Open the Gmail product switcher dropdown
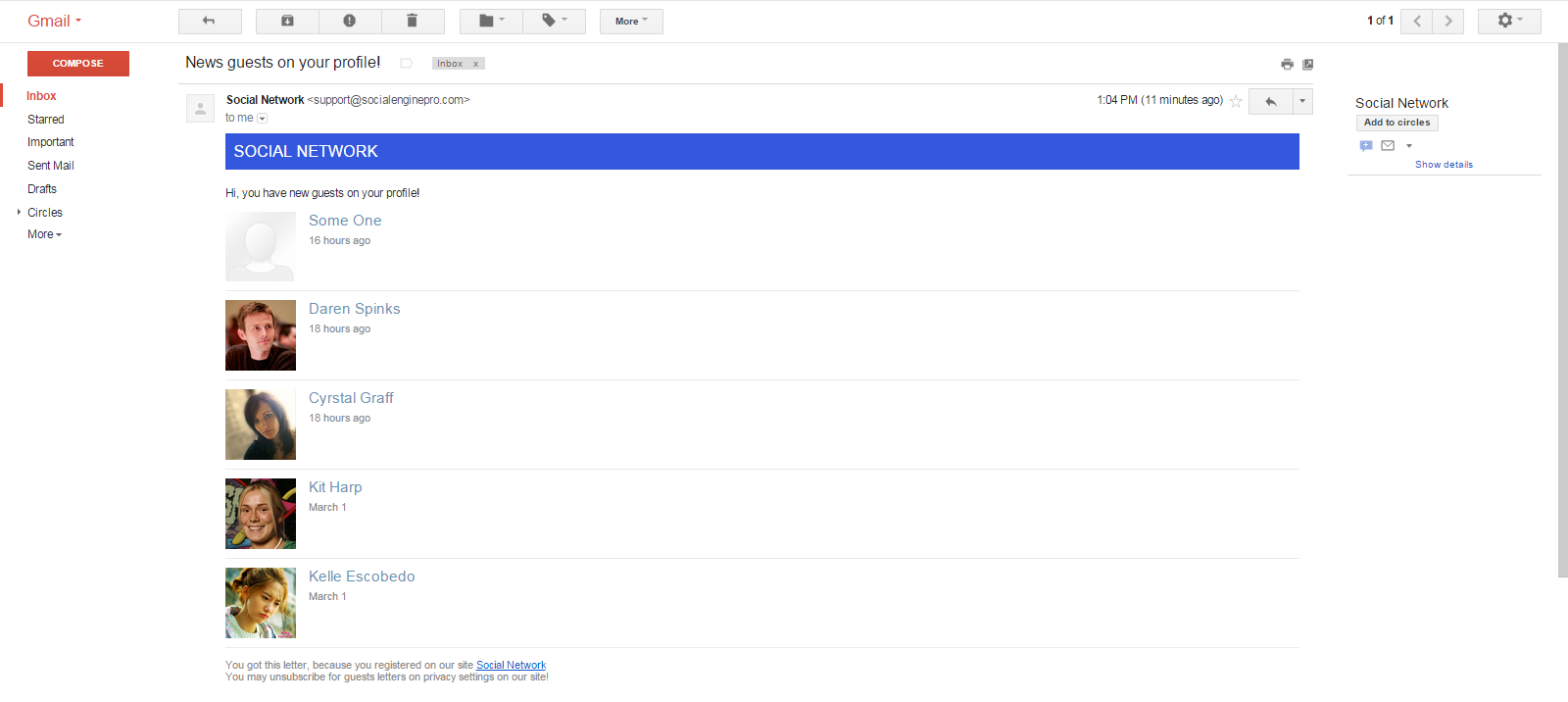Viewport: 1568px width, 702px height. tap(55, 21)
